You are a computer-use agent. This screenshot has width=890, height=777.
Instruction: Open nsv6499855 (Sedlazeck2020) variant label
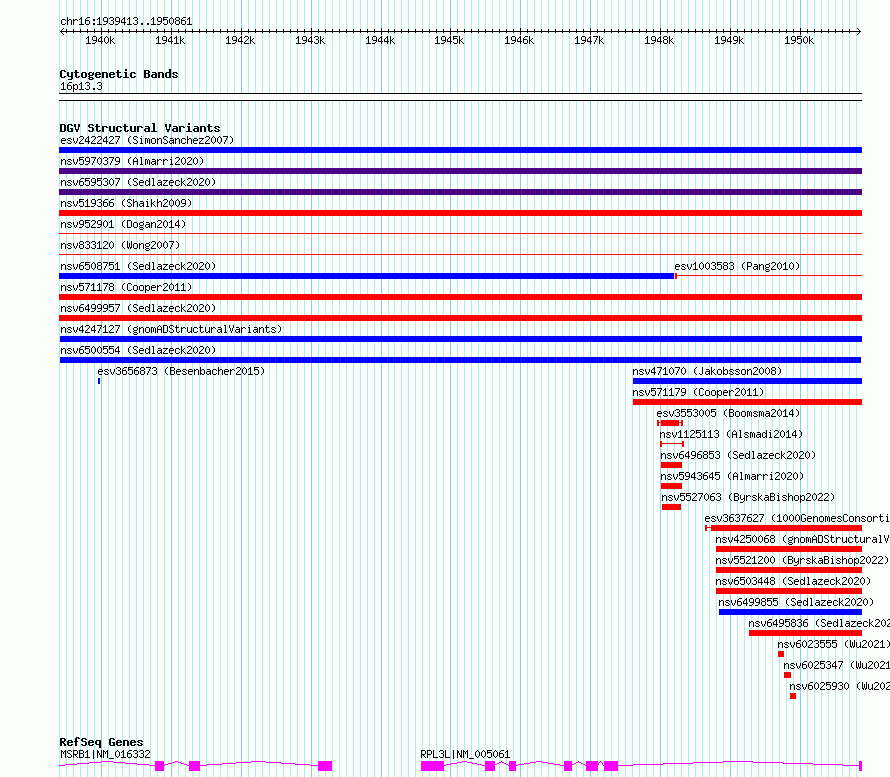(796, 602)
